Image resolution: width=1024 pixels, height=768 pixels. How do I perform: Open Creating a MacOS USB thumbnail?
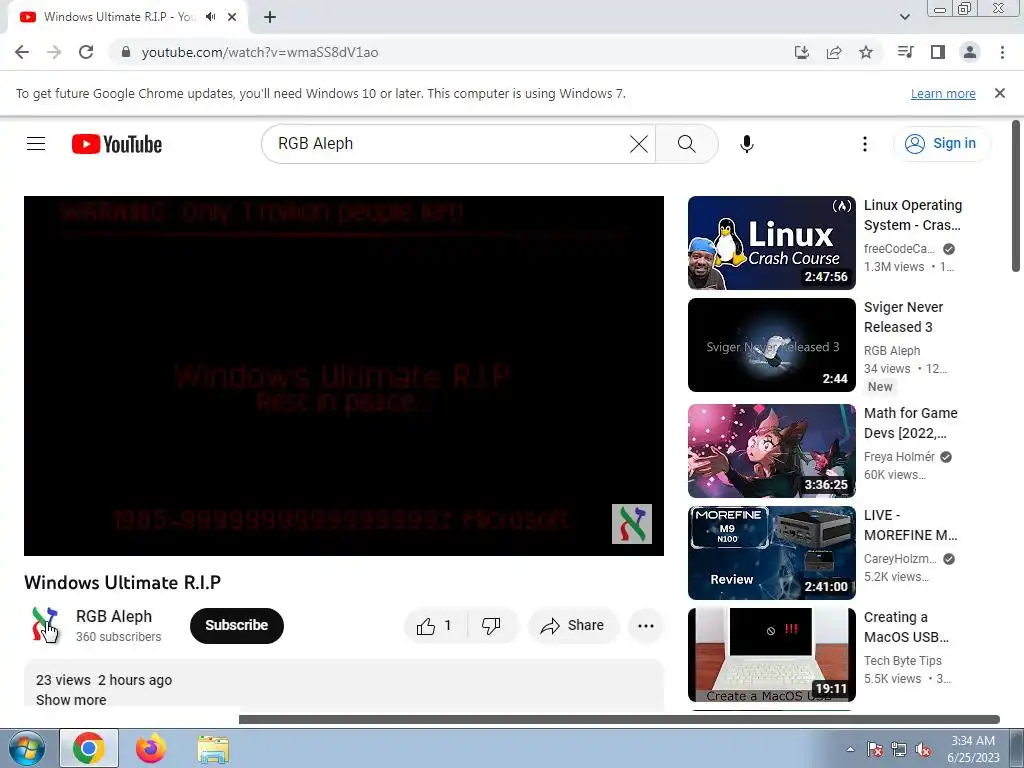click(771, 655)
